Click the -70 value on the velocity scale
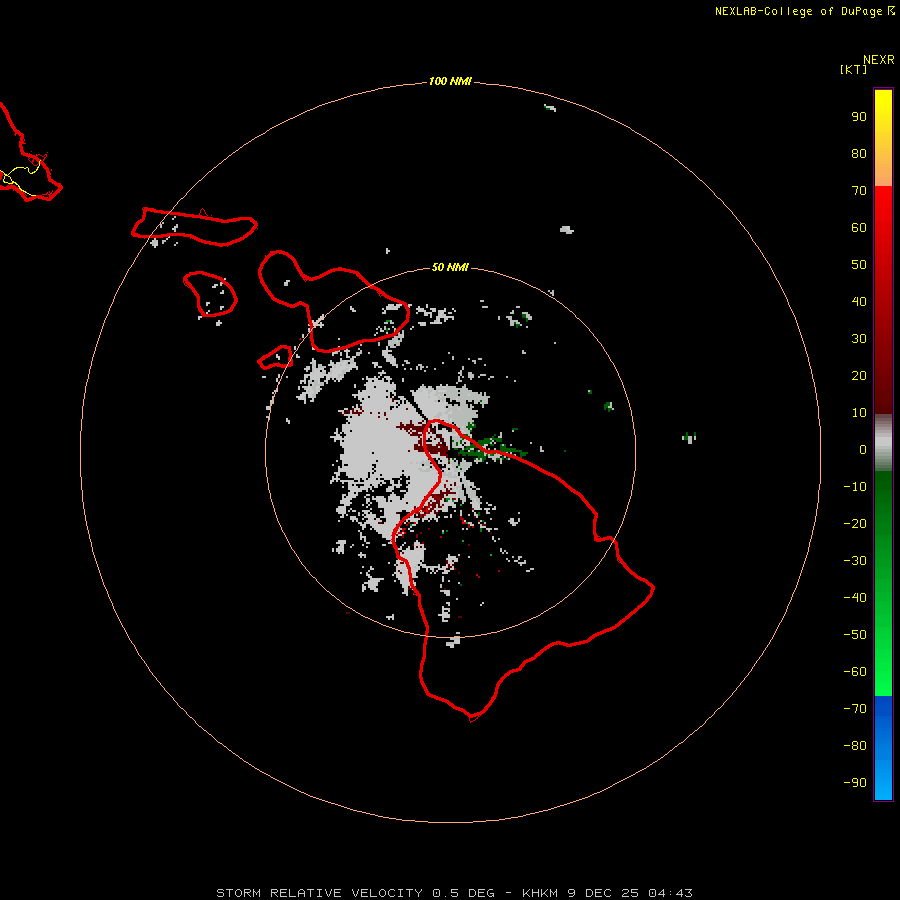Viewport: 900px width, 900px height. (x=855, y=709)
